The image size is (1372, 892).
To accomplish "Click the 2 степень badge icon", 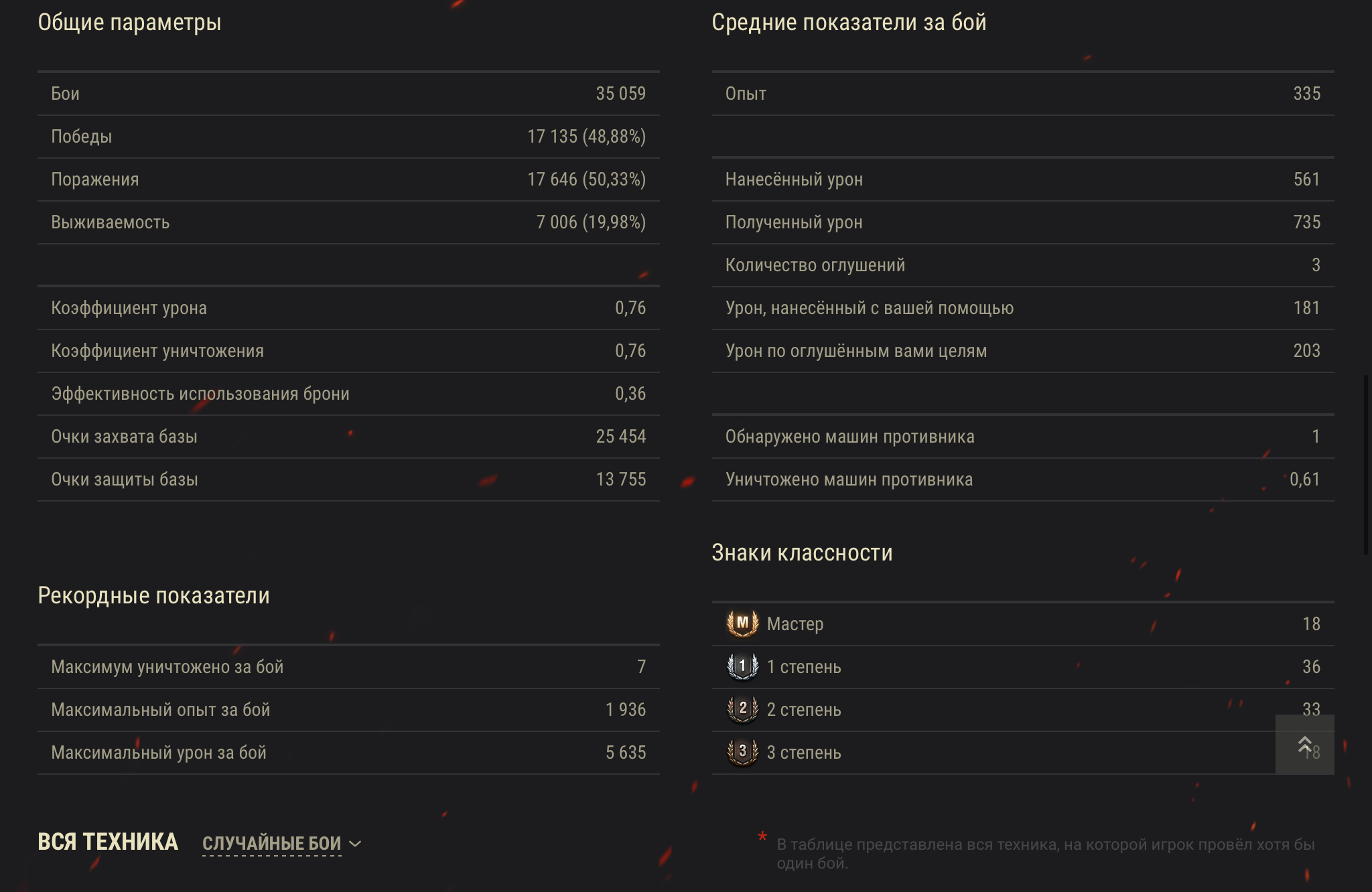I will pos(742,709).
